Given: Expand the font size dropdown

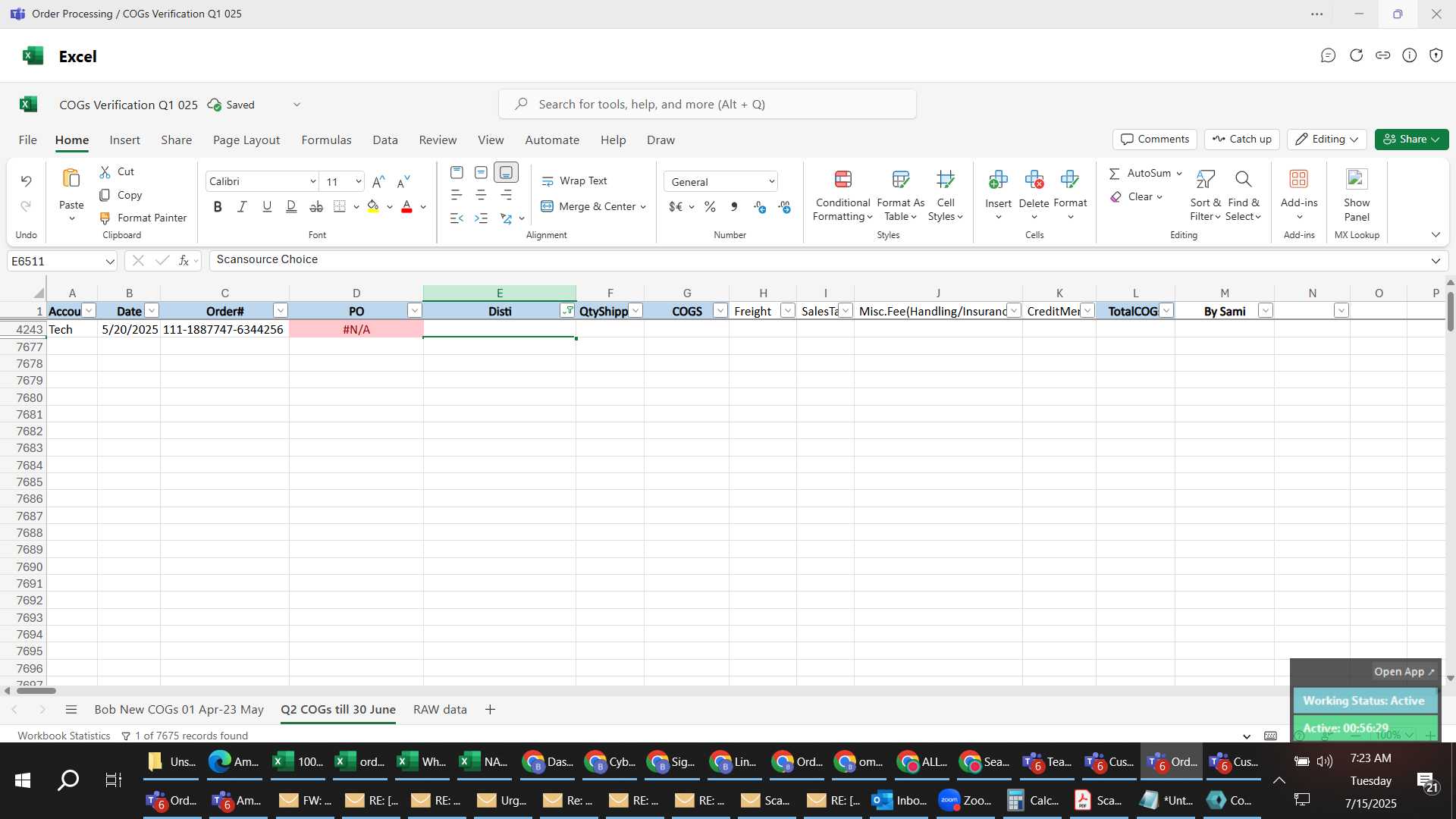Looking at the screenshot, I should click(x=359, y=182).
